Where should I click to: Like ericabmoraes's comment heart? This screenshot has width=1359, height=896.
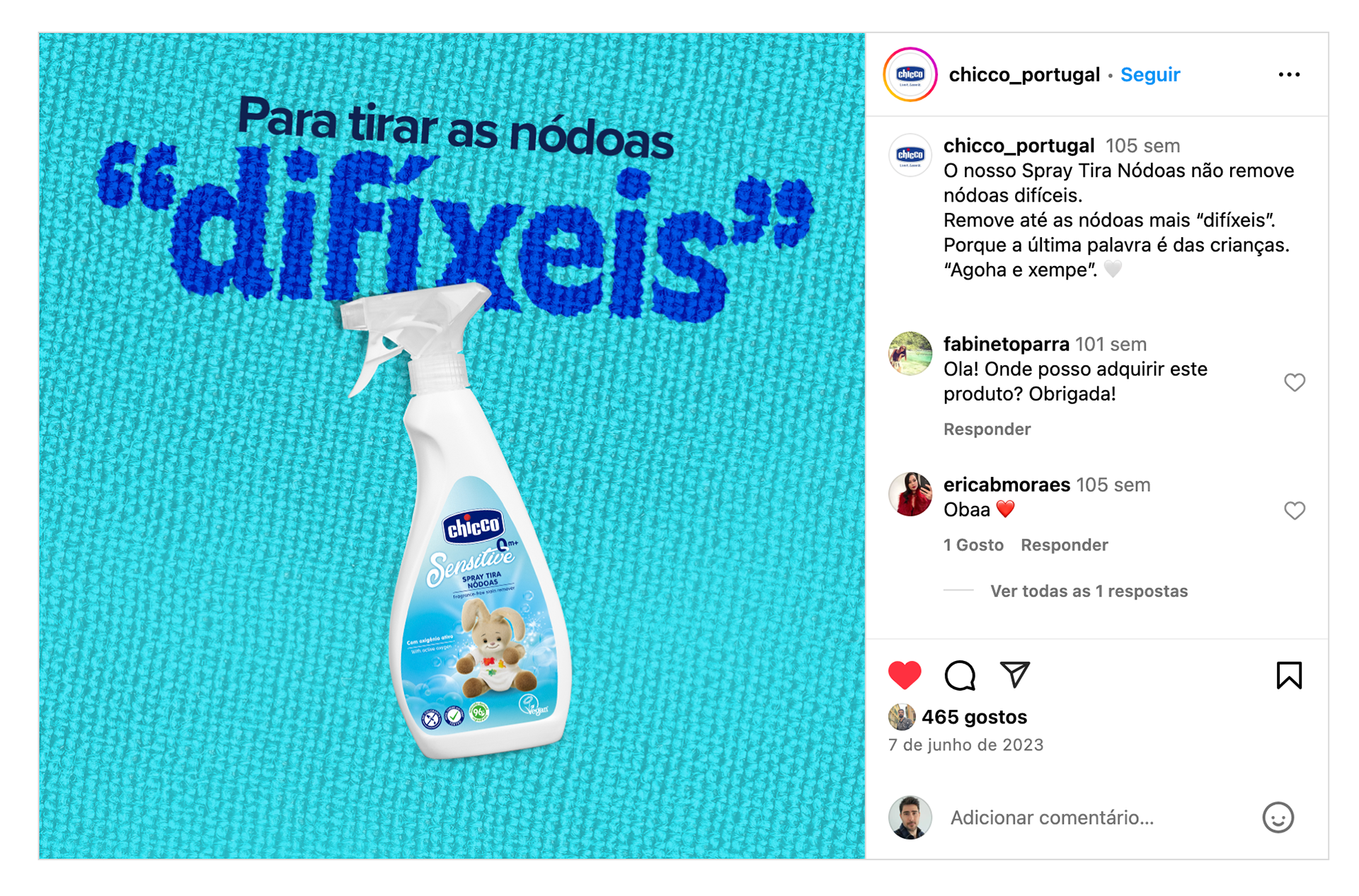(x=1295, y=510)
